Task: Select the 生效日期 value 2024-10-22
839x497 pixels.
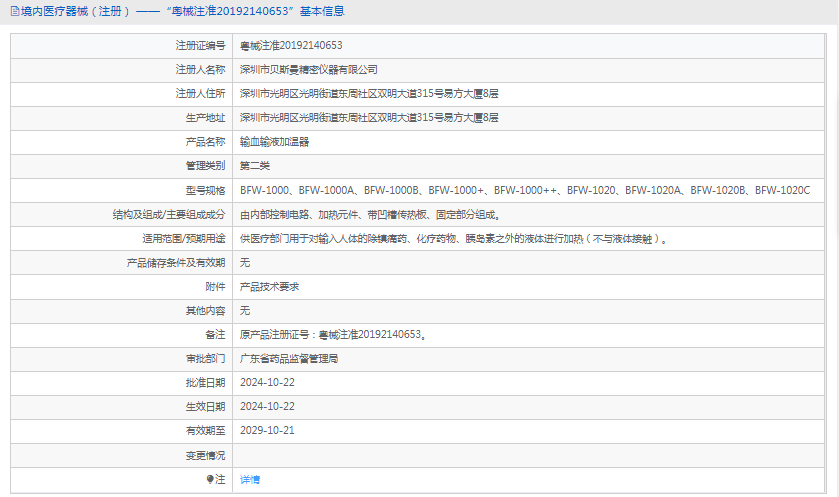Action: click(x=267, y=407)
